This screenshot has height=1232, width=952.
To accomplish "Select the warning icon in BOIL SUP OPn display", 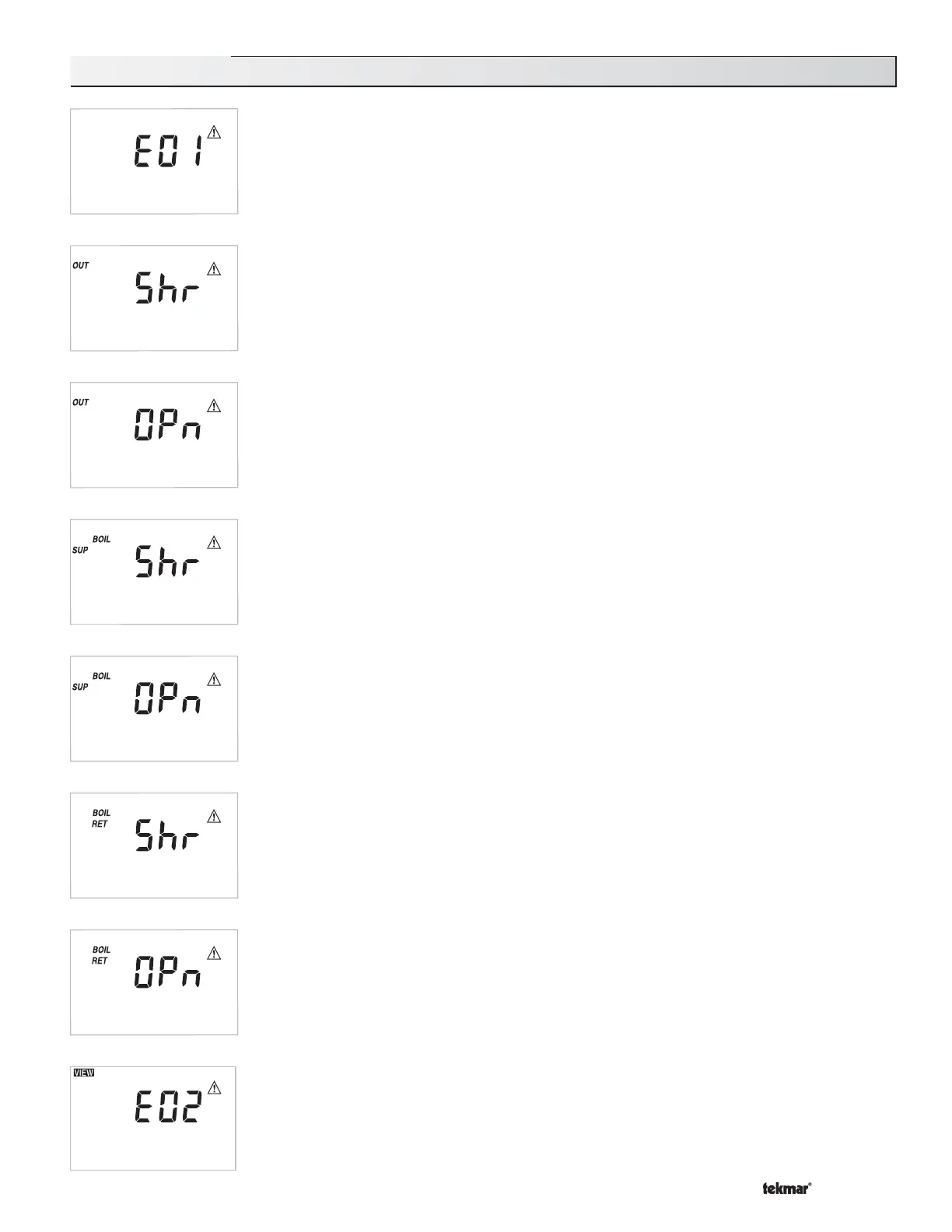I will [x=214, y=680].
